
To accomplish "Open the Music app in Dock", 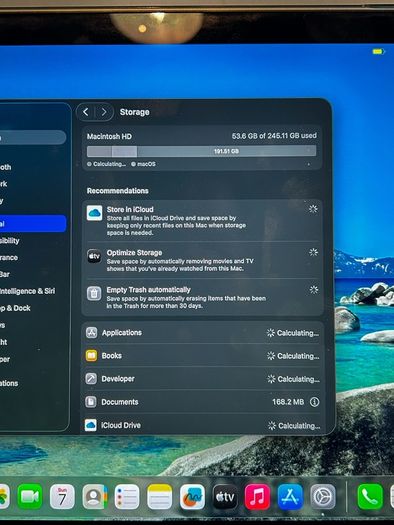I will (x=257, y=497).
